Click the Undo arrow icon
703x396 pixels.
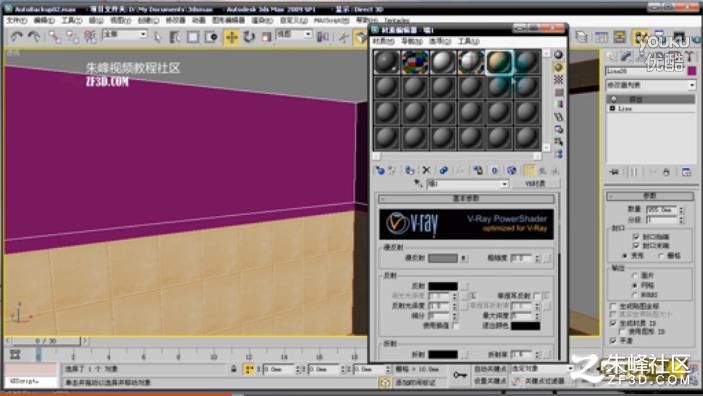17,37
